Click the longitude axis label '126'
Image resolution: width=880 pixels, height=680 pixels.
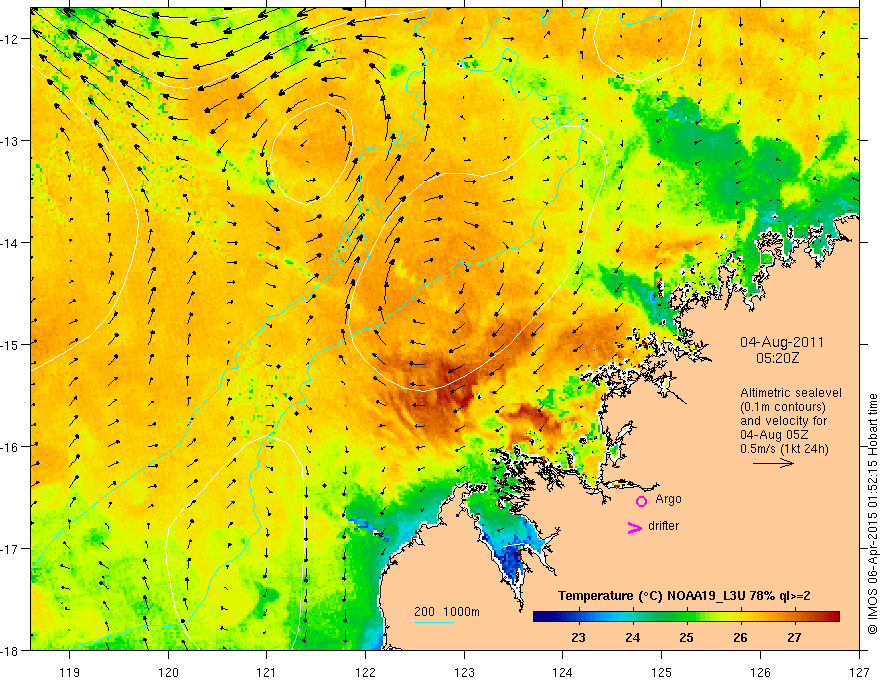pos(760,672)
